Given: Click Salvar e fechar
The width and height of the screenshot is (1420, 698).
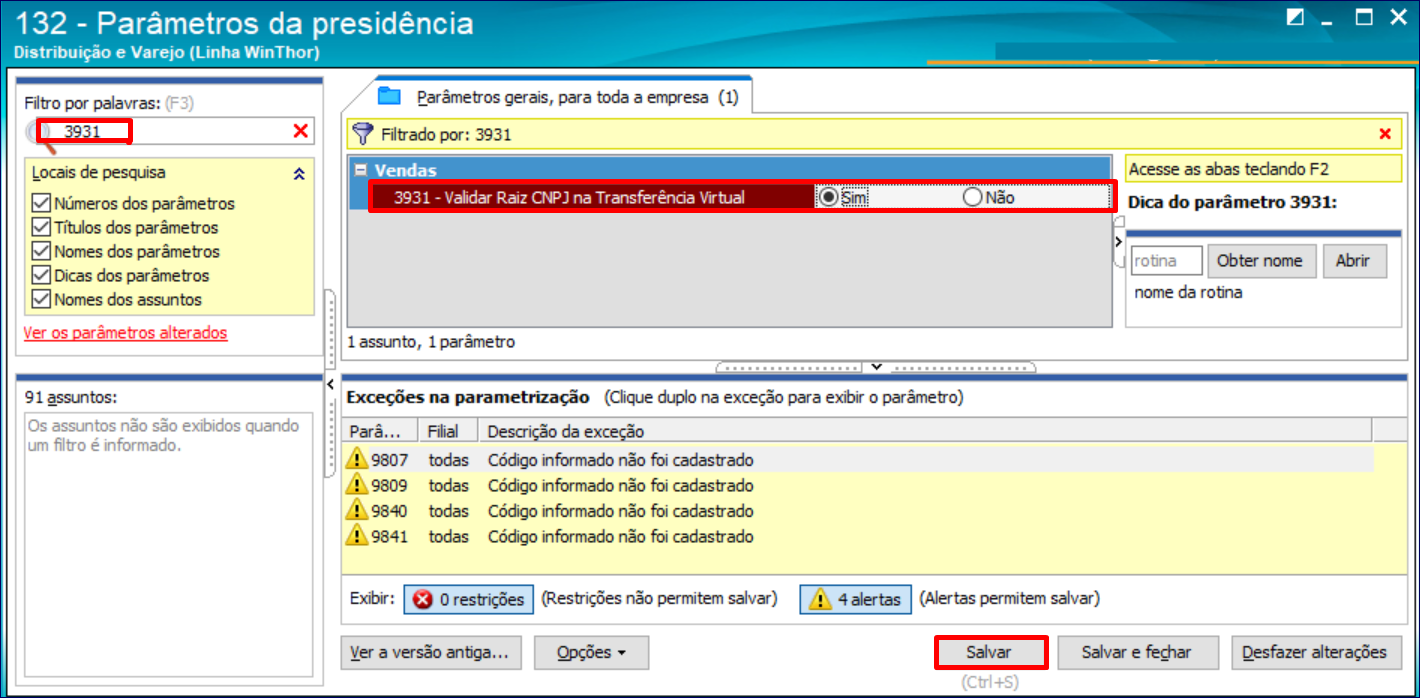Looking at the screenshot, I should (1137, 652).
